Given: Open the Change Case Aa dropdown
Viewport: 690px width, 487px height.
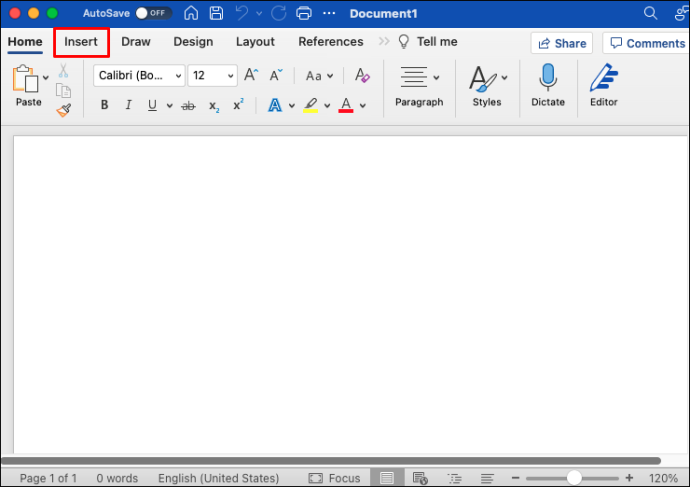Looking at the screenshot, I should (x=319, y=76).
